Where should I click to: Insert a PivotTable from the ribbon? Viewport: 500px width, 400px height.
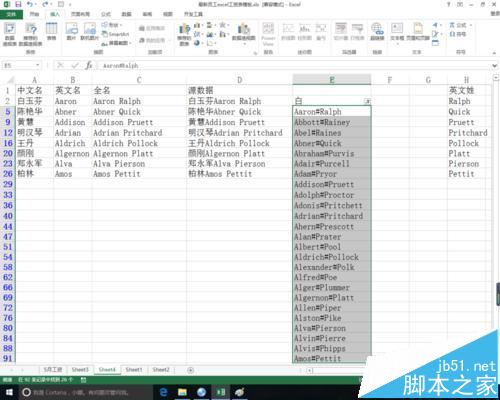point(10,34)
